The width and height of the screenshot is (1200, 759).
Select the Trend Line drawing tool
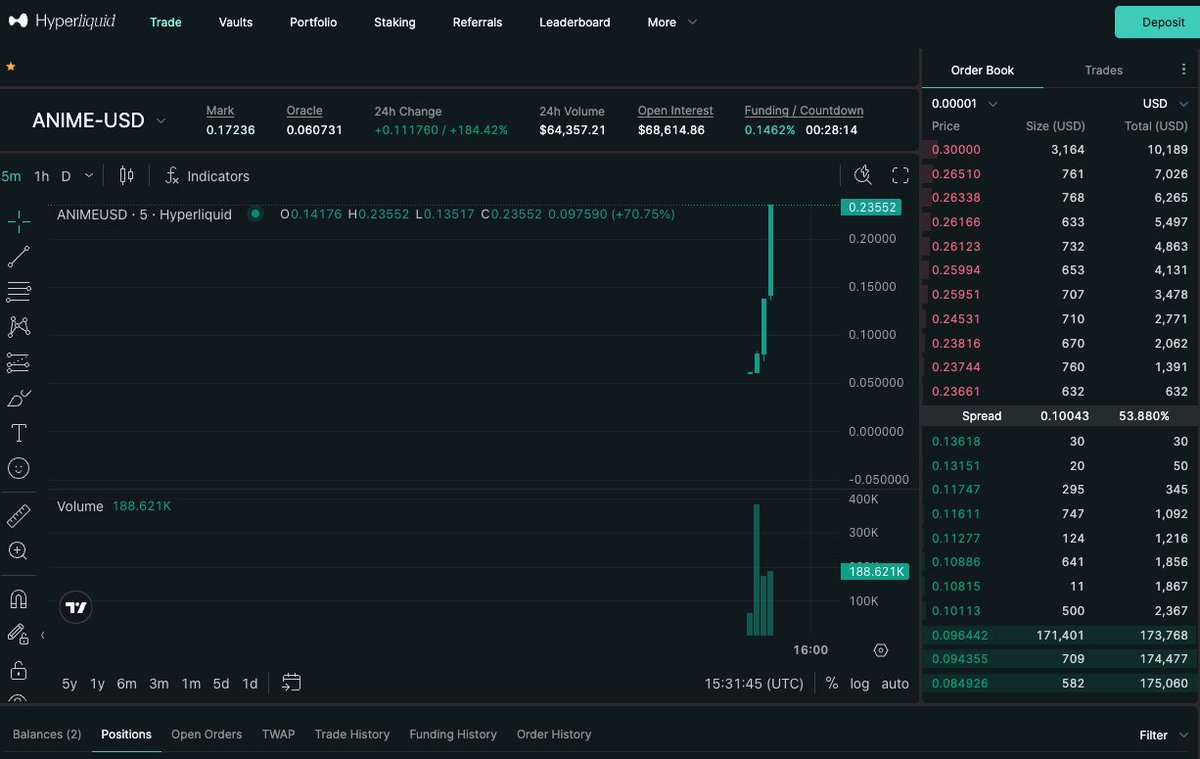coord(20,256)
